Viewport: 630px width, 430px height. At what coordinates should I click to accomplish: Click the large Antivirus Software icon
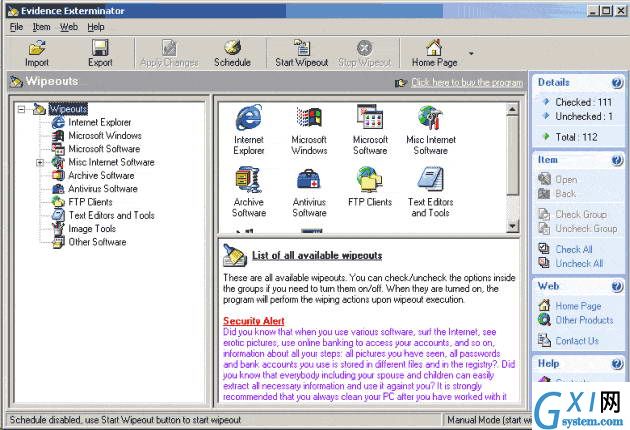[309, 180]
